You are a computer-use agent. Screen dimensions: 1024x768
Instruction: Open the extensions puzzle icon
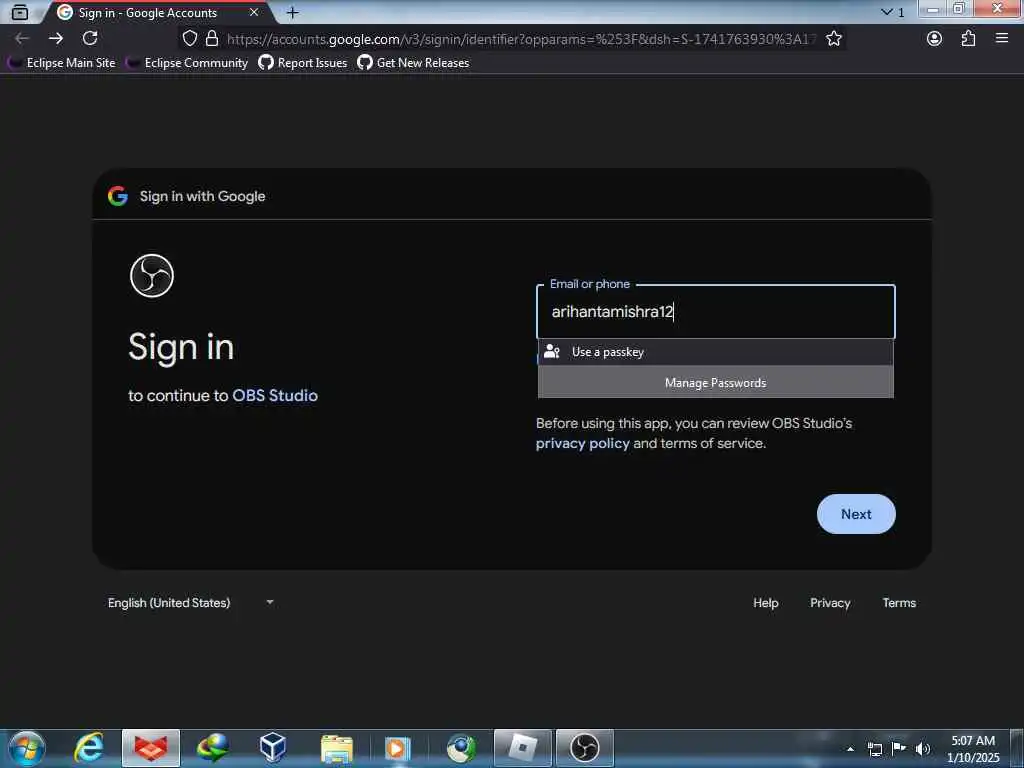[x=968, y=39]
